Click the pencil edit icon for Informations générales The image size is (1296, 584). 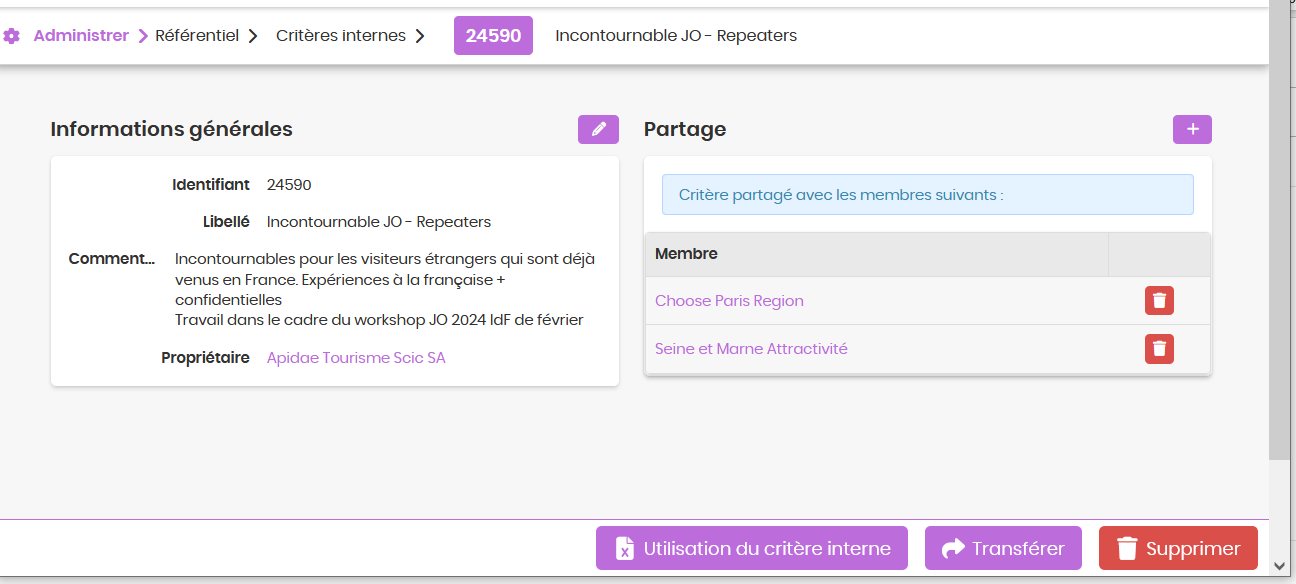tap(598, 130)
